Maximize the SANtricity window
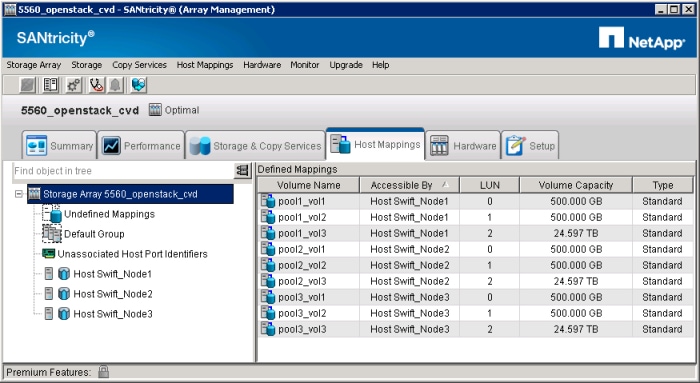 (674, 9)
